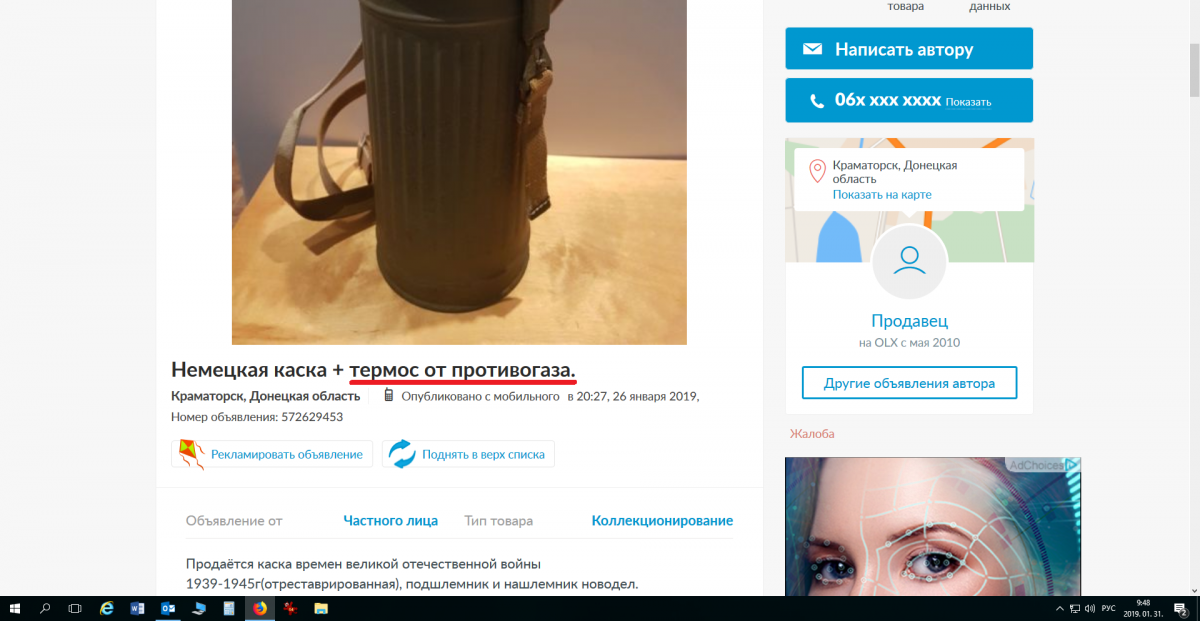1200x621 pixels.
Task: Open the taskbar clock and calendar
Action: click(1142, 608)
